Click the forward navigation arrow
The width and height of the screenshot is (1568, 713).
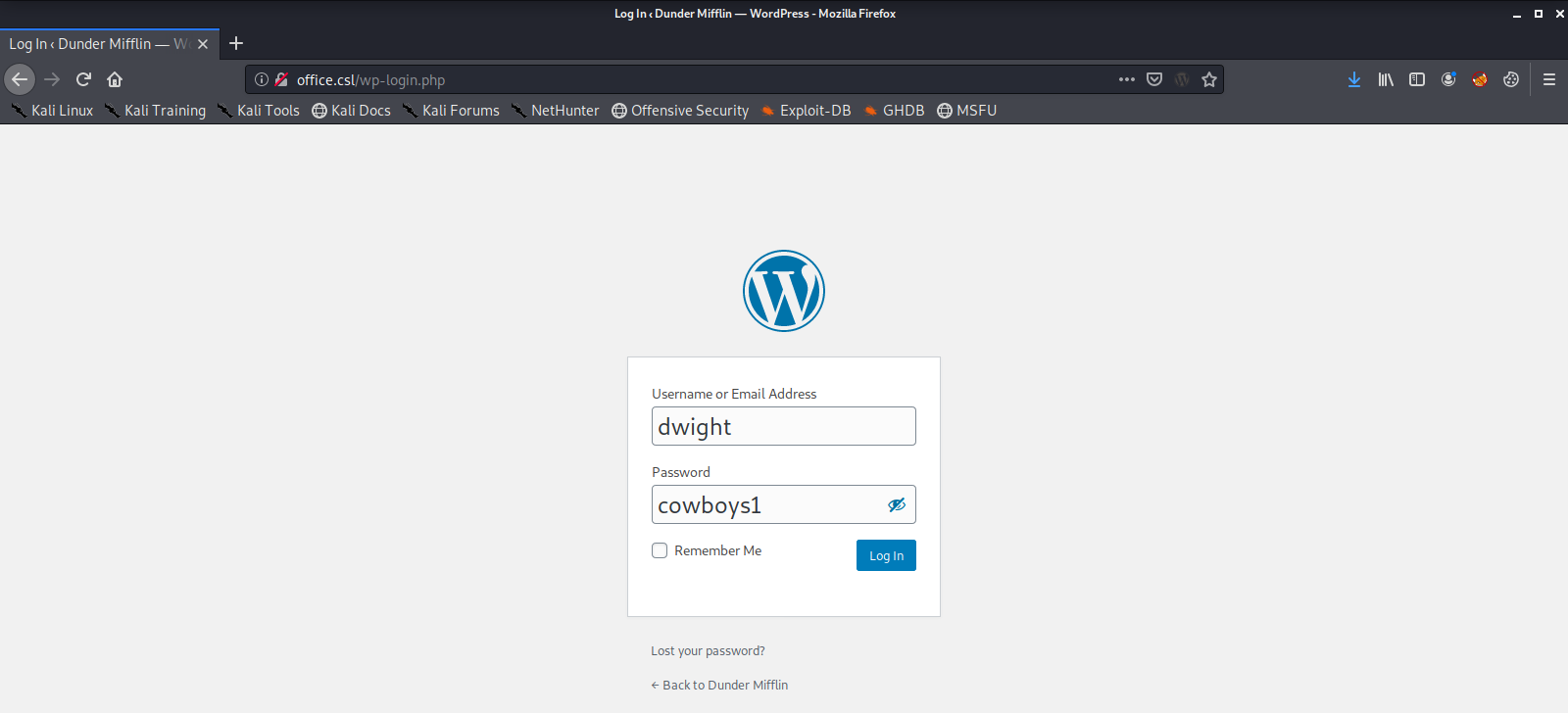point(52,79)
